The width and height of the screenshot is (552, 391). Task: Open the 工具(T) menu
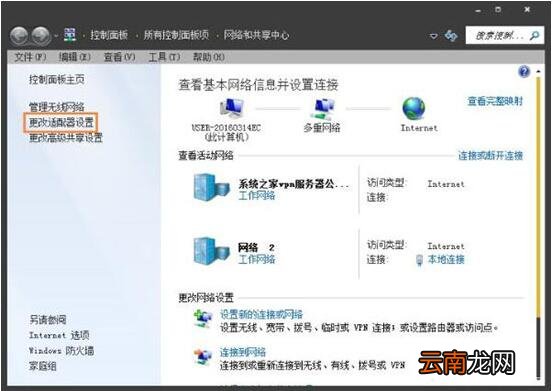(x=164, y=57)
